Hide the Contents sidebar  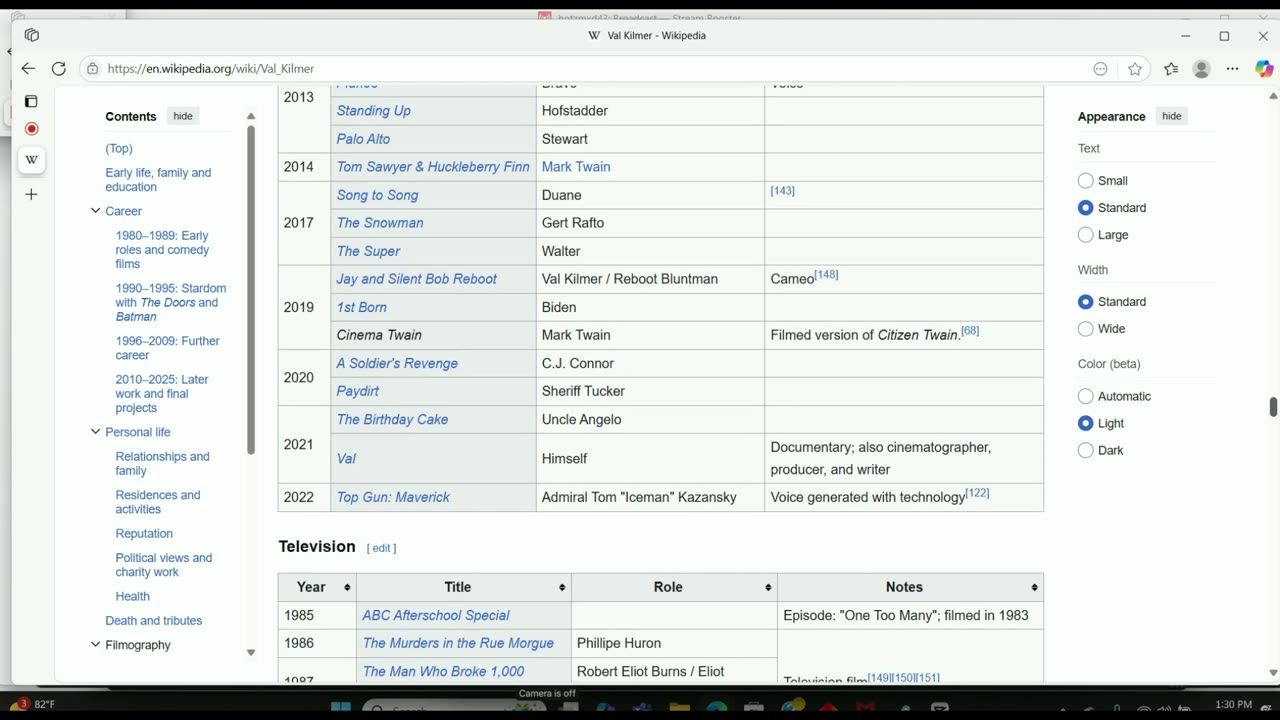click(x=183, y=116)
